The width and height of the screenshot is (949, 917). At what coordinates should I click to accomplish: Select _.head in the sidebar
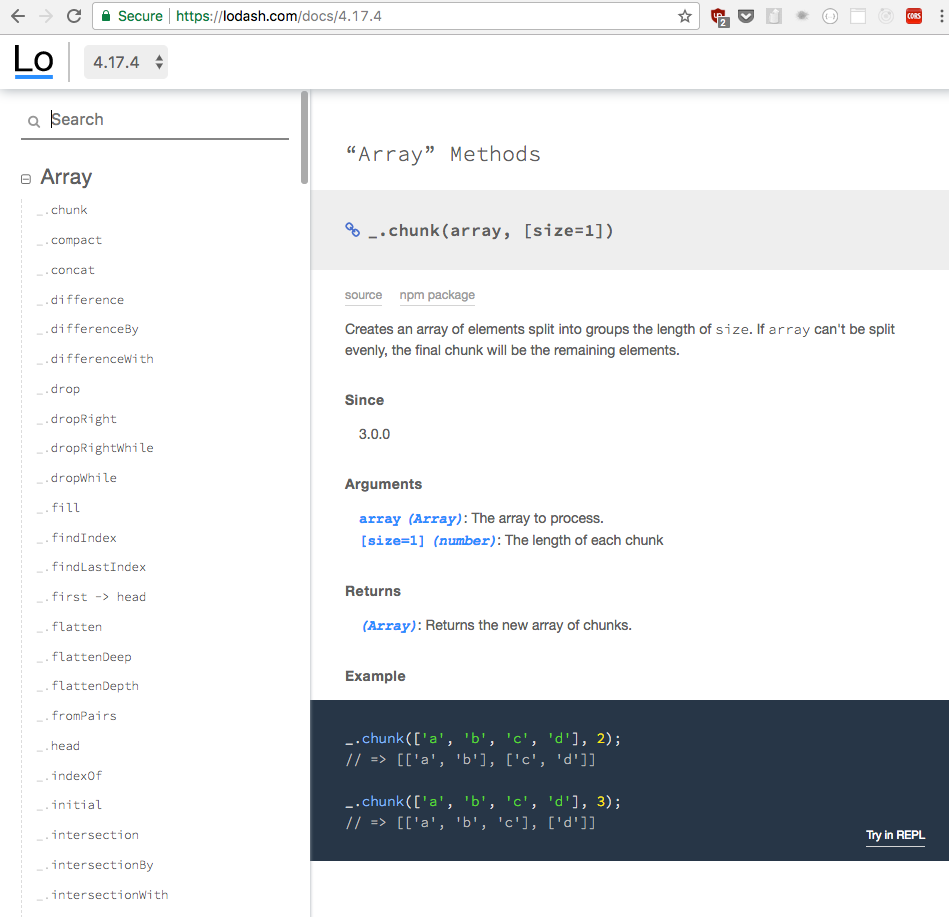click(x=58, y=746)
